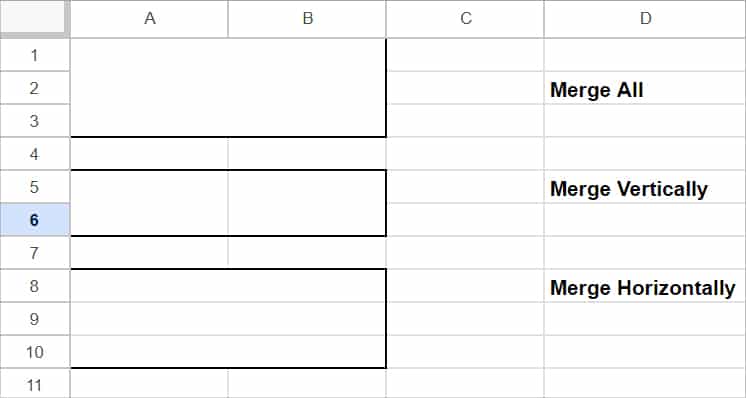
Task: Select row 10 header
Action: [x=35, y=352]
